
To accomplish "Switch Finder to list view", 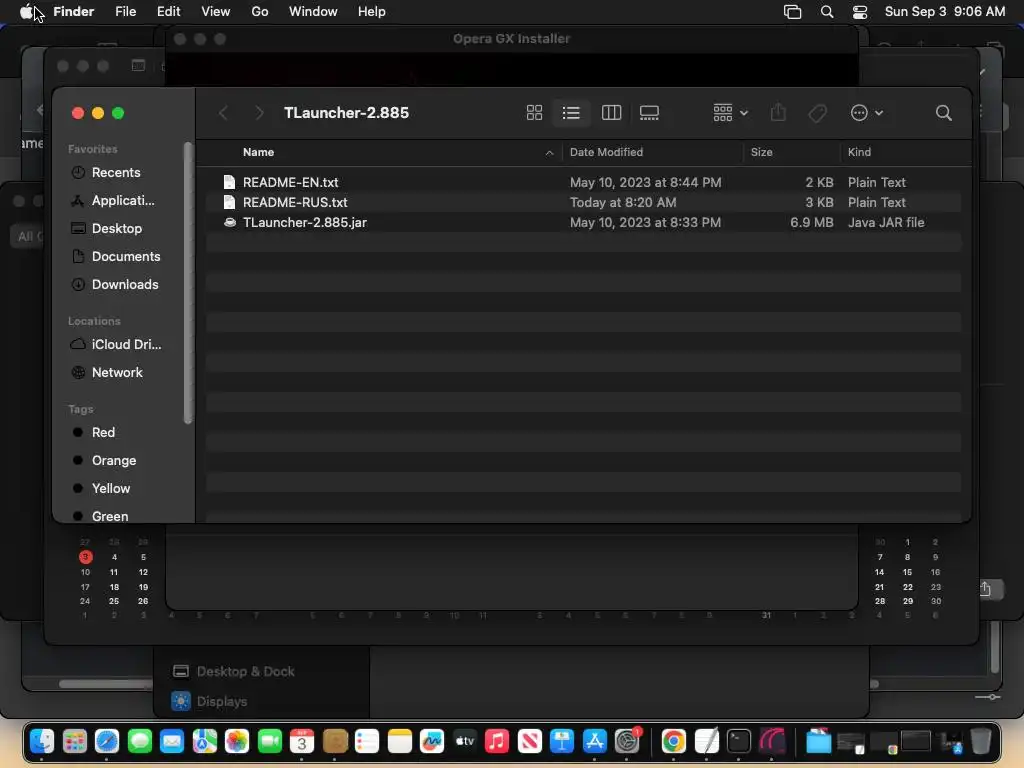I will (x=571, y=113).
